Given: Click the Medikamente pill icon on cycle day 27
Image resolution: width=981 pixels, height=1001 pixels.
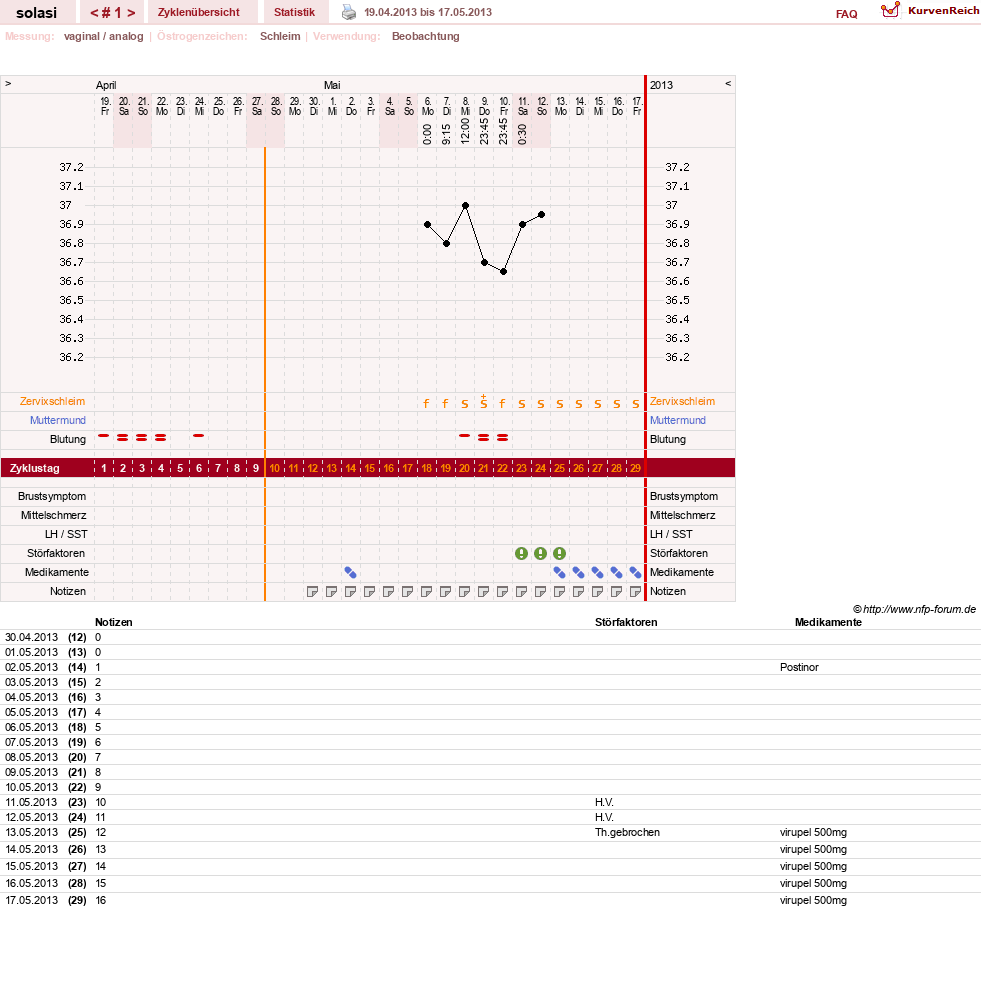Looking at the screenshot, I should coord(597,573).
